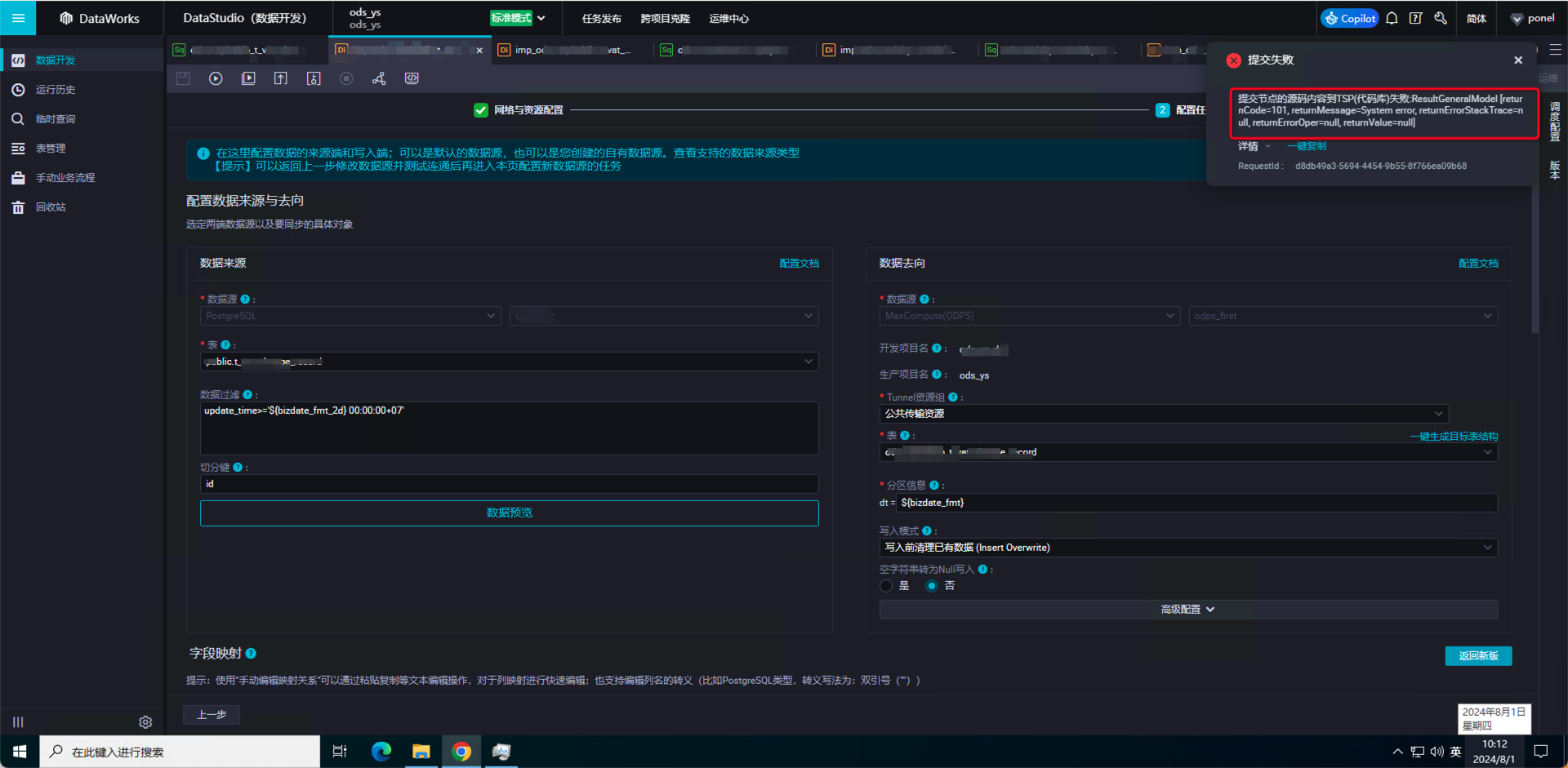Collapse the sidebar with the bottom bars icon
1568x768 pixels.
[18, 722]
